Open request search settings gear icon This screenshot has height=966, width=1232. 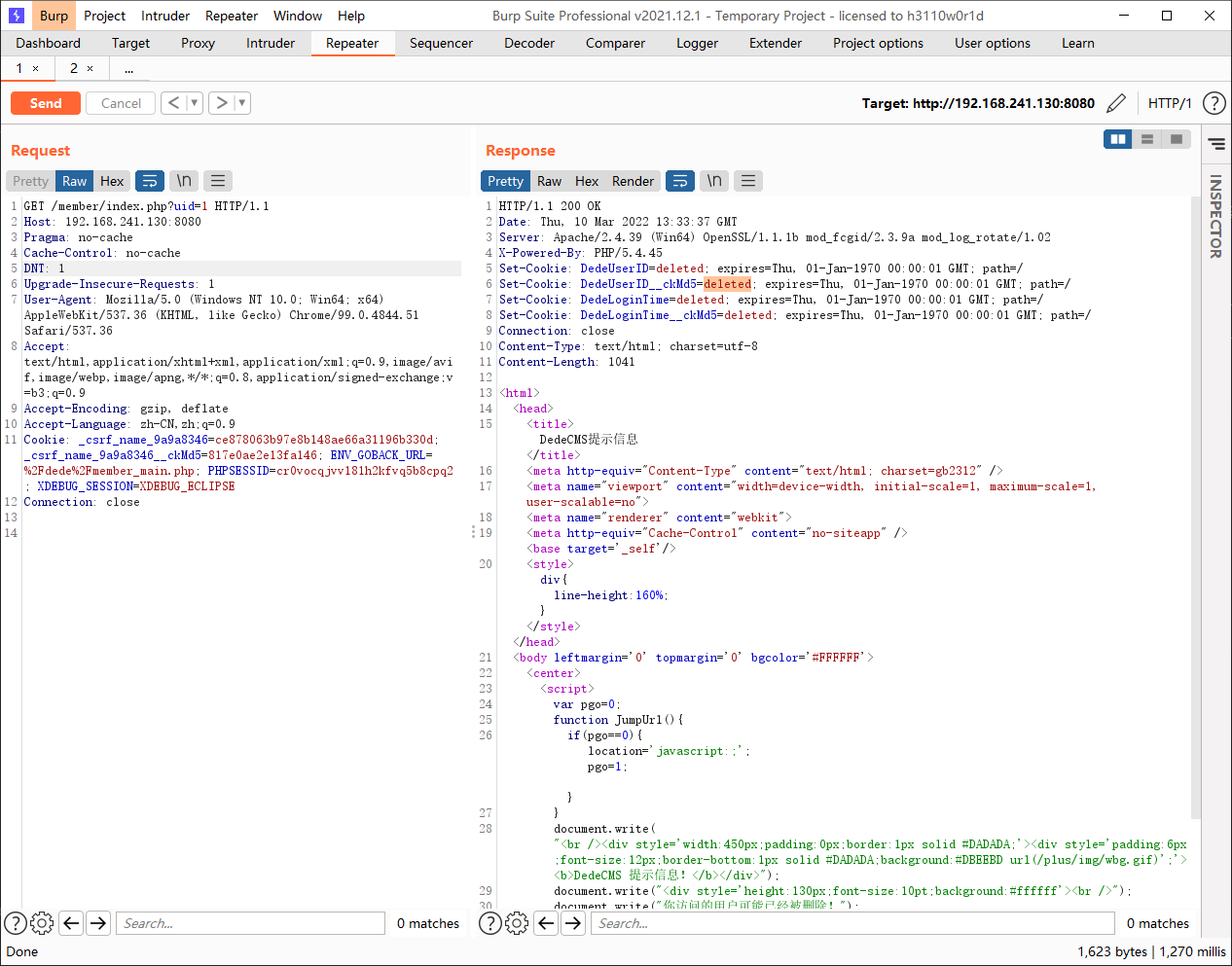tap(42, 923)
